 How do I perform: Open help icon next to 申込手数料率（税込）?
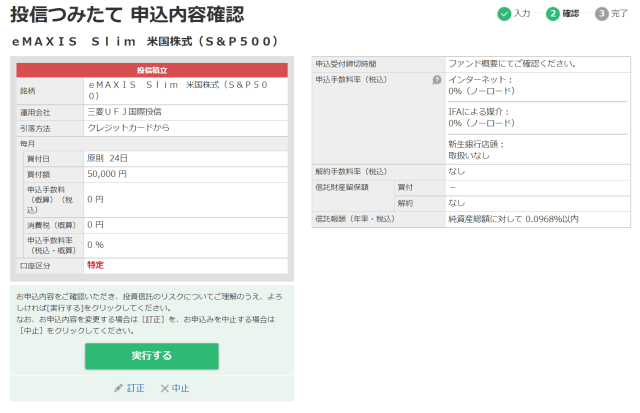click(437, 80)
